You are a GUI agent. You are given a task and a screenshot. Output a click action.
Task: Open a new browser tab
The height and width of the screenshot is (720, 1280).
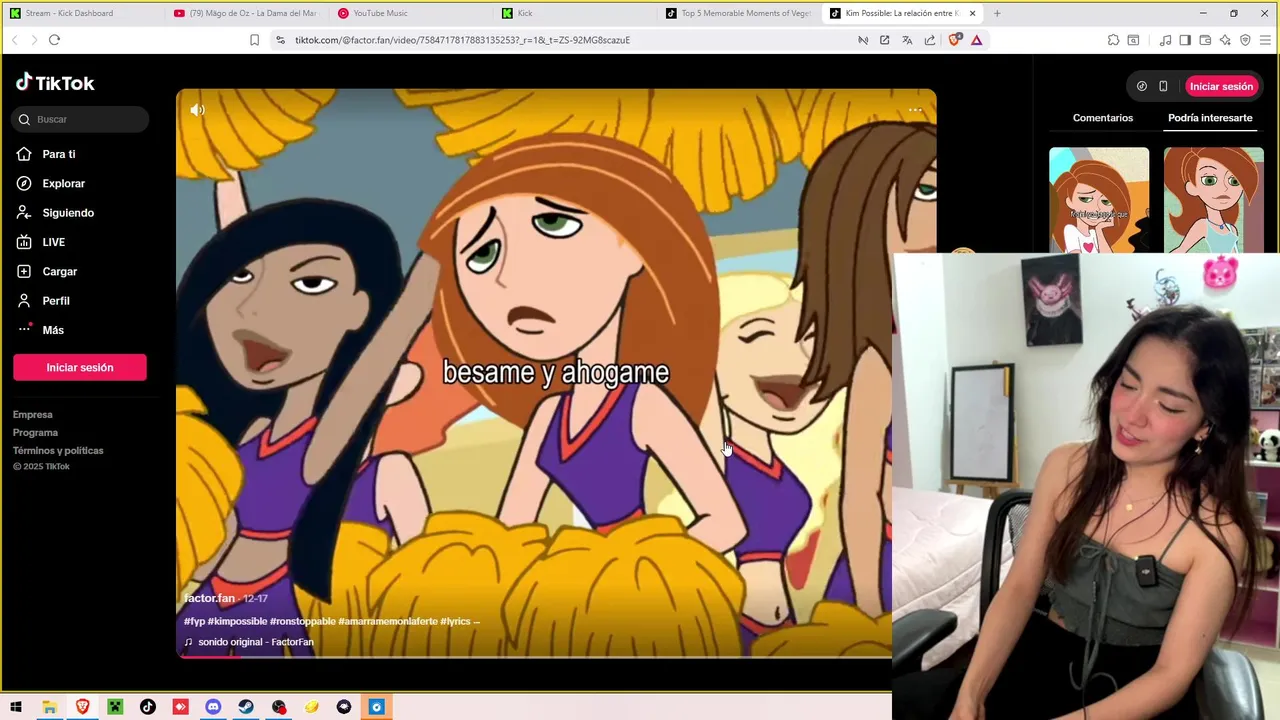point(997,13)
